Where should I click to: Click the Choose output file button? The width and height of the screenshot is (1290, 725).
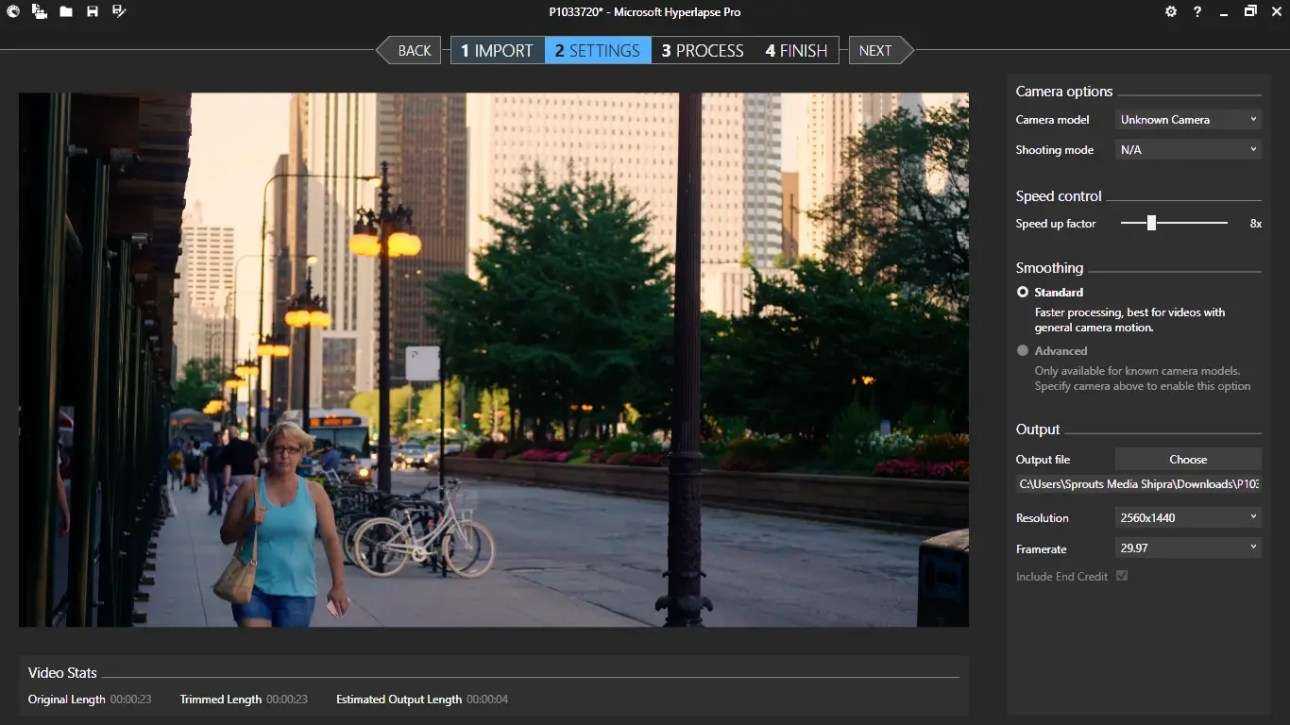1188,459
